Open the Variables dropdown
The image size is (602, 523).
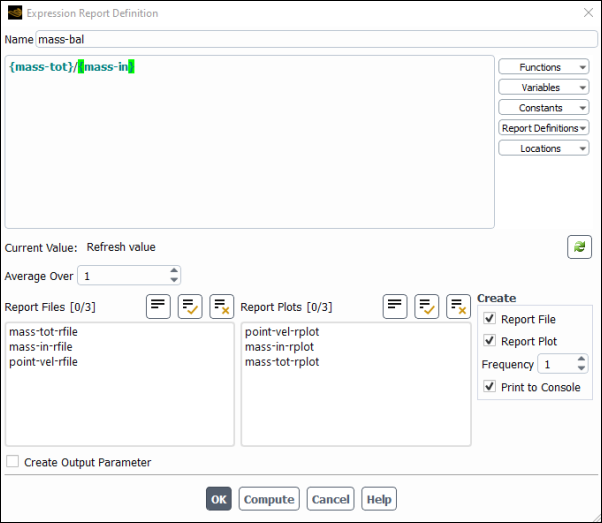point(544,87)
